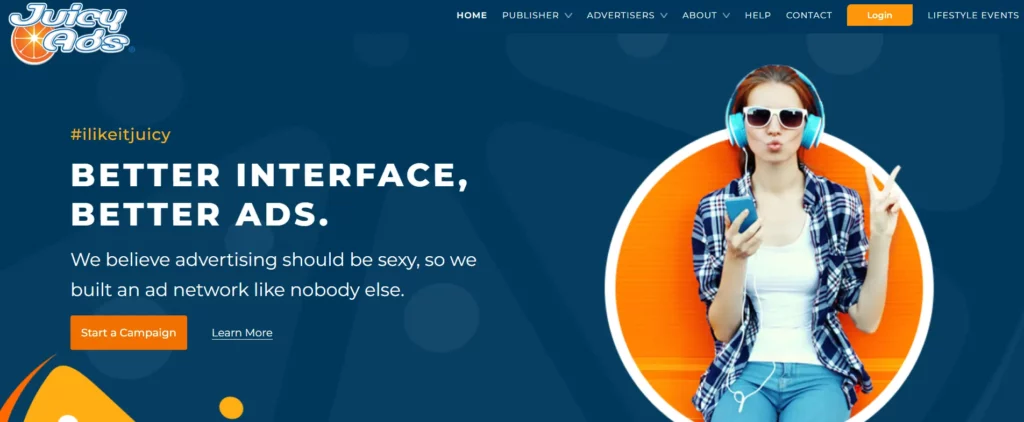The image size is (1024, 422).
Task: Click the small orange circle graphic at bottom
Action: tap(231, 408)
